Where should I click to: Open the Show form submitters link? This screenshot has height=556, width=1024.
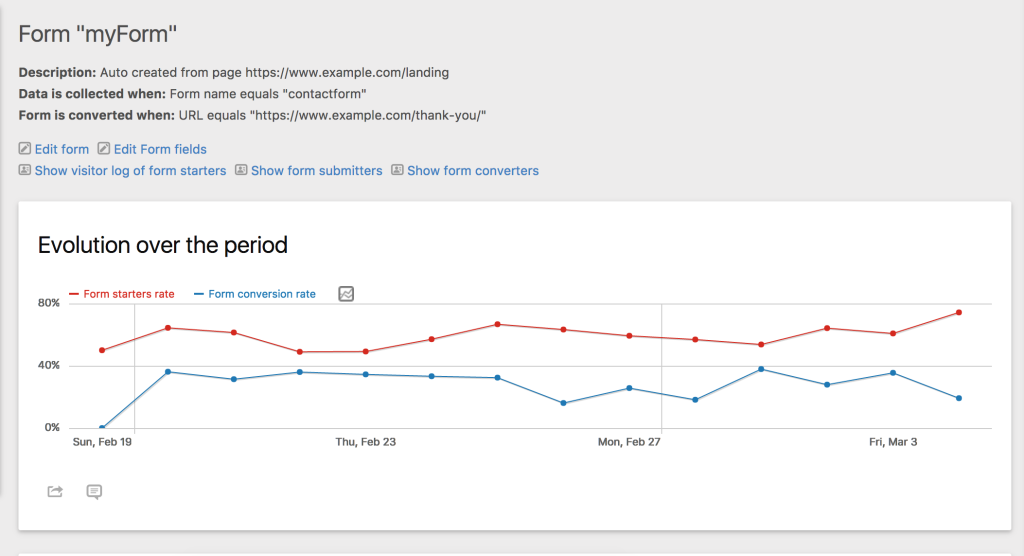(x=316, y=171)
